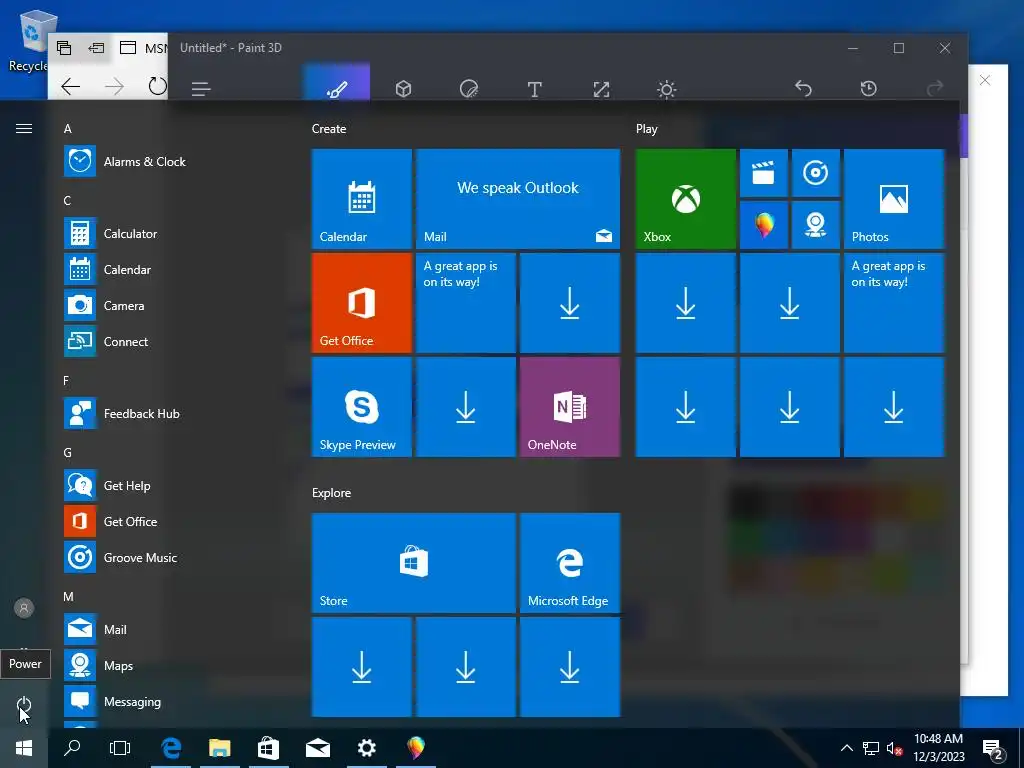This screenshot has width=1024, height=768.
Task: Open the Groove Music small tile
Action: click(816, 173)
